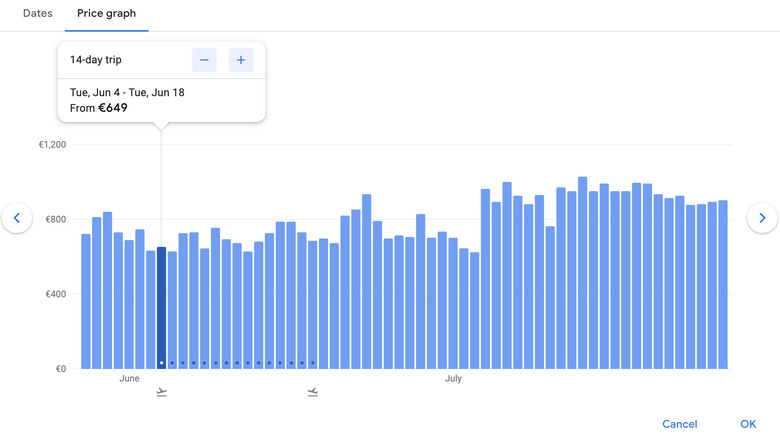Decrease trip length with the minus button
This screenshot has width=780, height=438.
[x=204, y=60]
